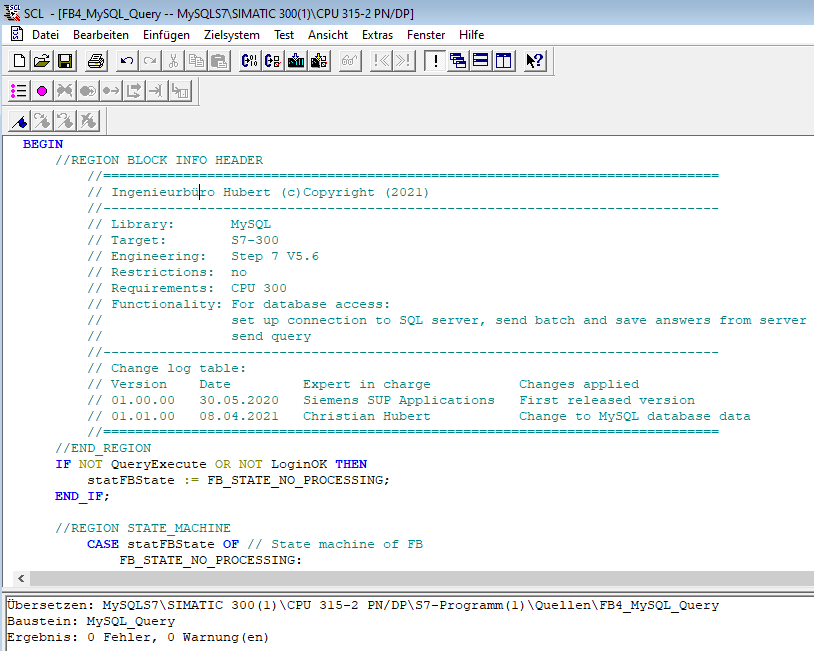Toggle the cascade windows button
The width and height of the screenshot is (814, 651).
click(x=458, y=61)
